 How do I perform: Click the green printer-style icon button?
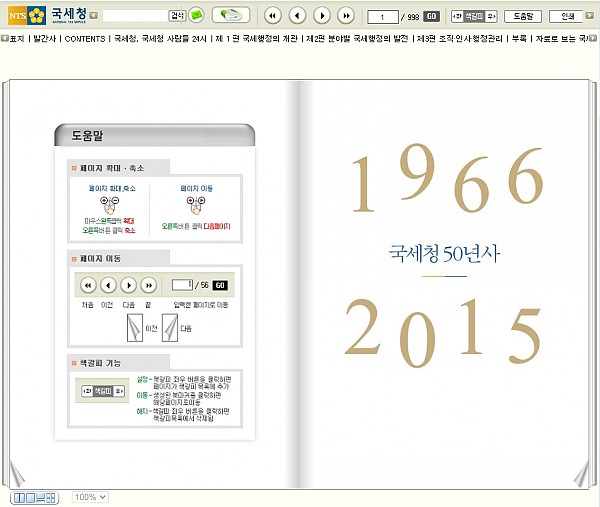pos(231,15)
